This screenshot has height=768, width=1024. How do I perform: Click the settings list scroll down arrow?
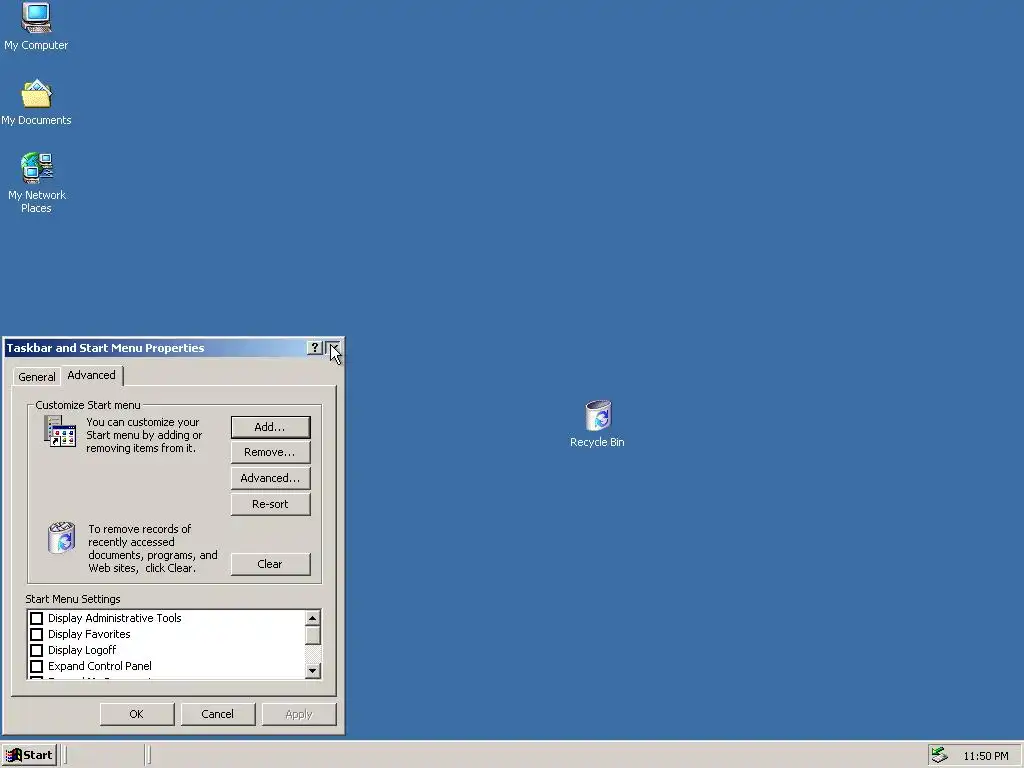[x=313, y=671]
